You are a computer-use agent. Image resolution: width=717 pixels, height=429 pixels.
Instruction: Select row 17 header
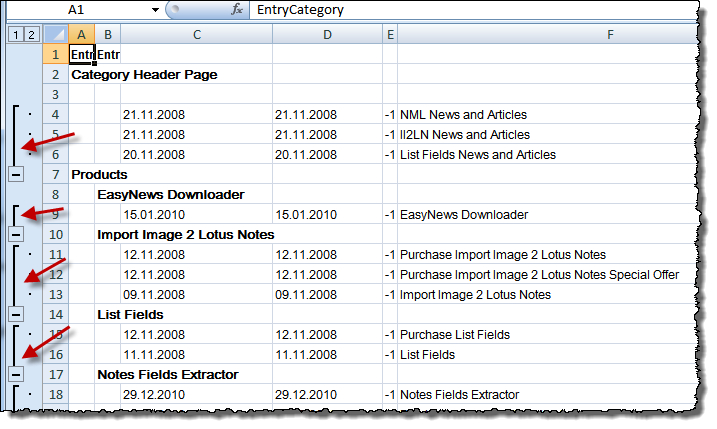[56, 375]
